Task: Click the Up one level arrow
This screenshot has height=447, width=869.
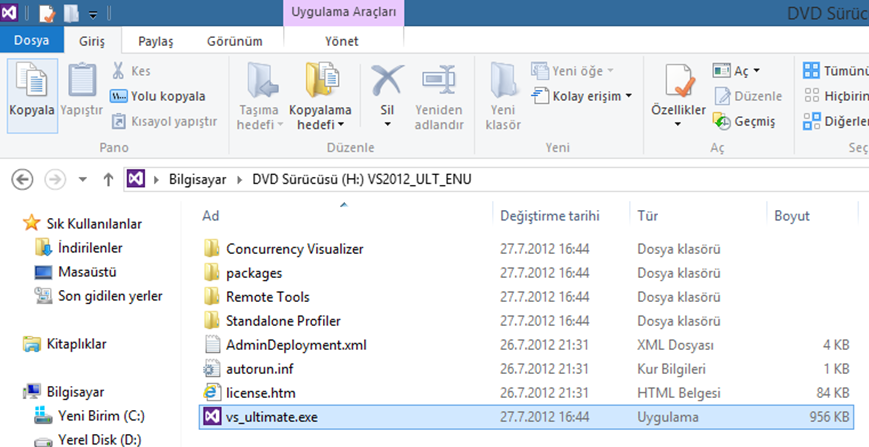Action: 109,179
